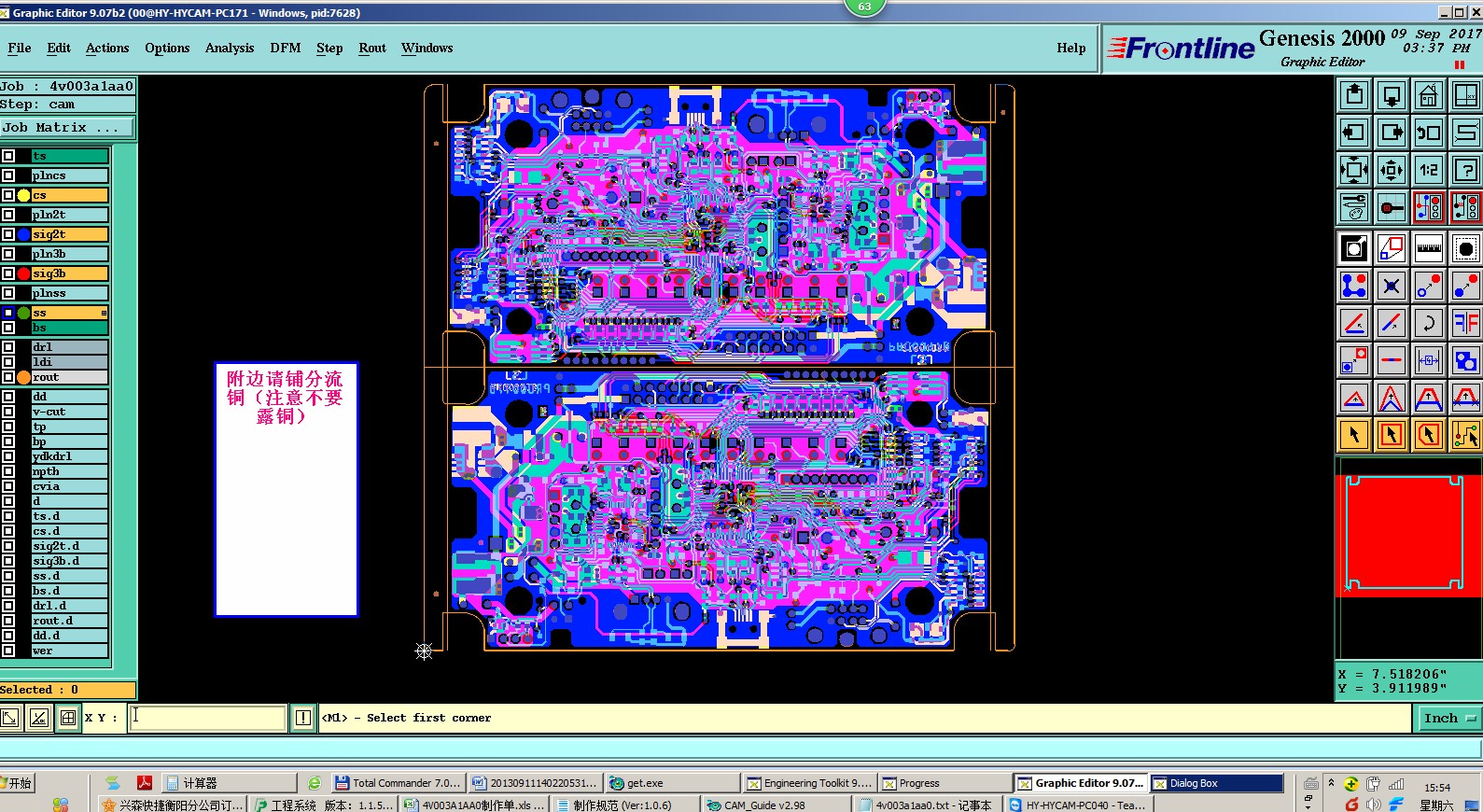
Task: Click the overlapping blue shapes icon
Action: pyautogui.click(x=1466, y=360)
